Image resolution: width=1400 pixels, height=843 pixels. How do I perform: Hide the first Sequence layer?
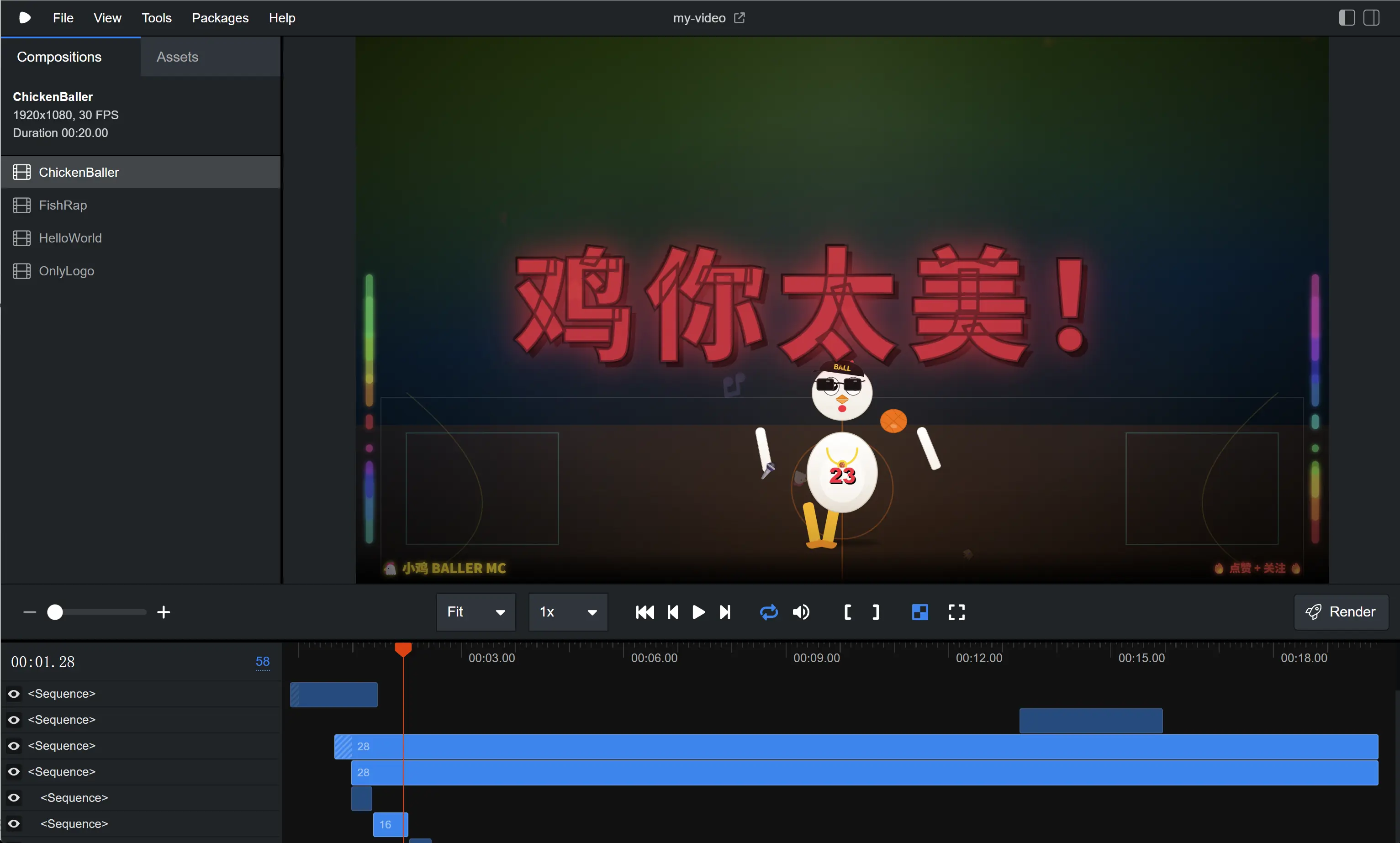(14, 694)
